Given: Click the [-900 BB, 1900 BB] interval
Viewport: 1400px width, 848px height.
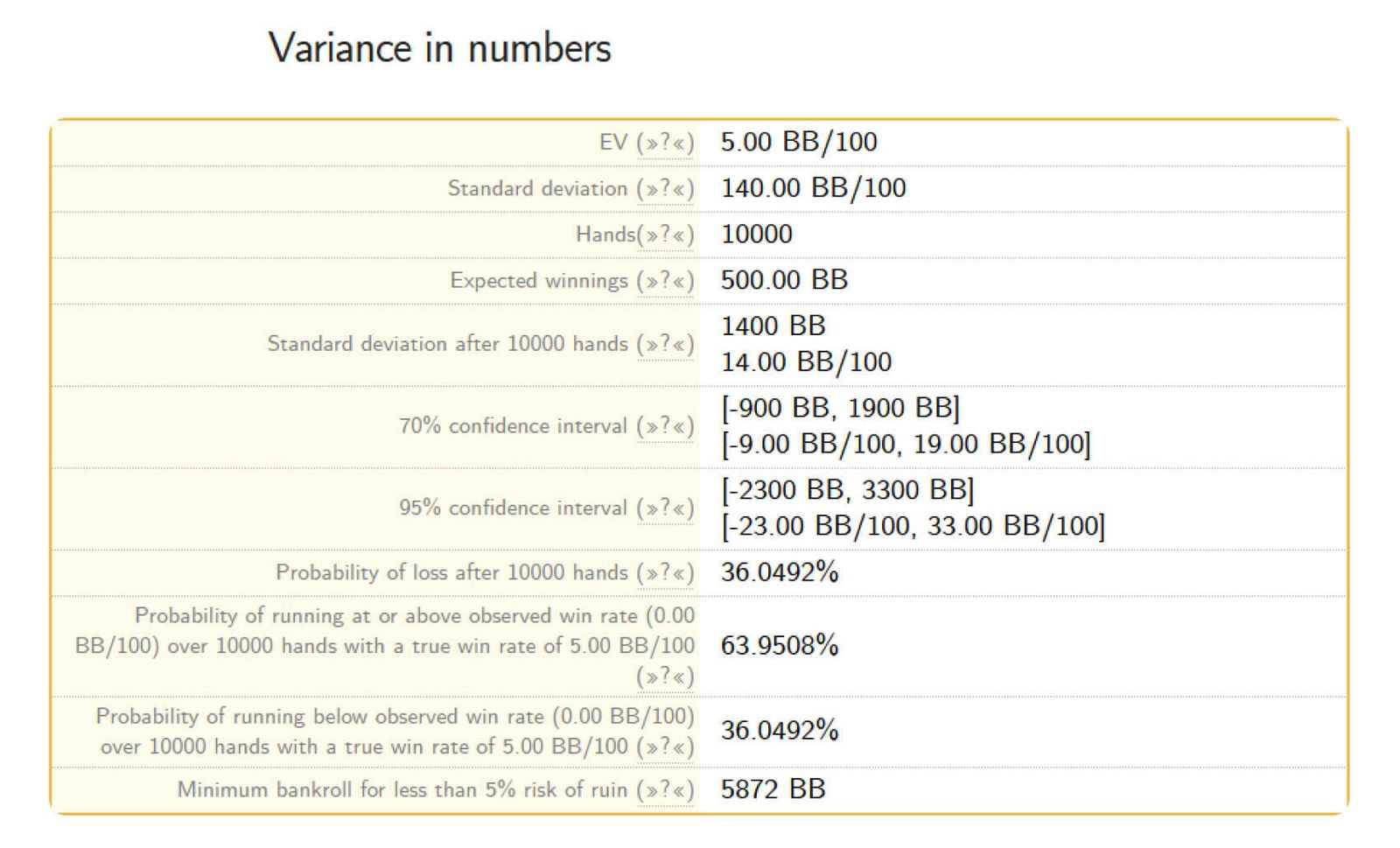Looking at the screenshot, I should [840, 409].
